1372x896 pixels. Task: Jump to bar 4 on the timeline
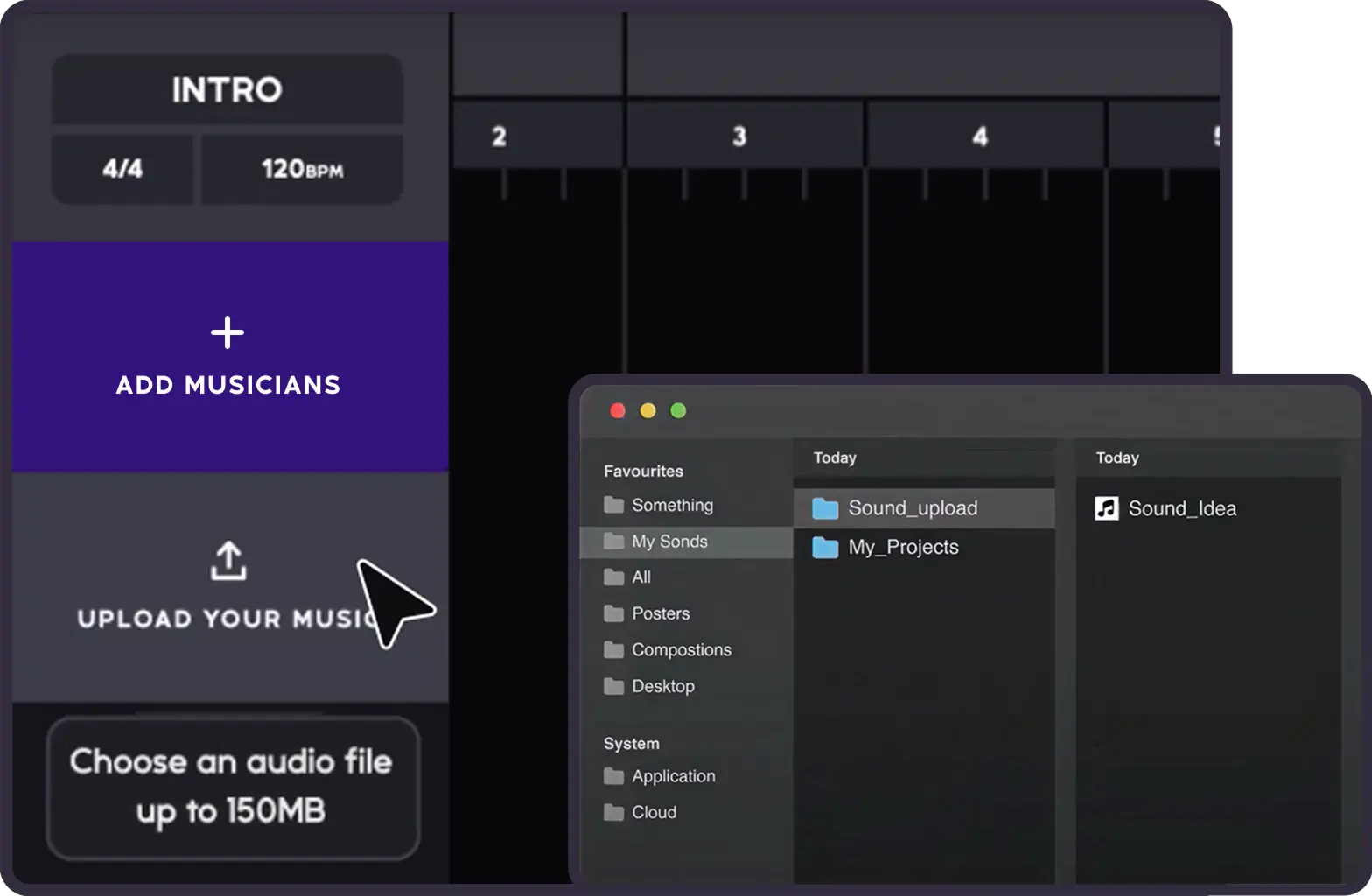tap(980, 136)
